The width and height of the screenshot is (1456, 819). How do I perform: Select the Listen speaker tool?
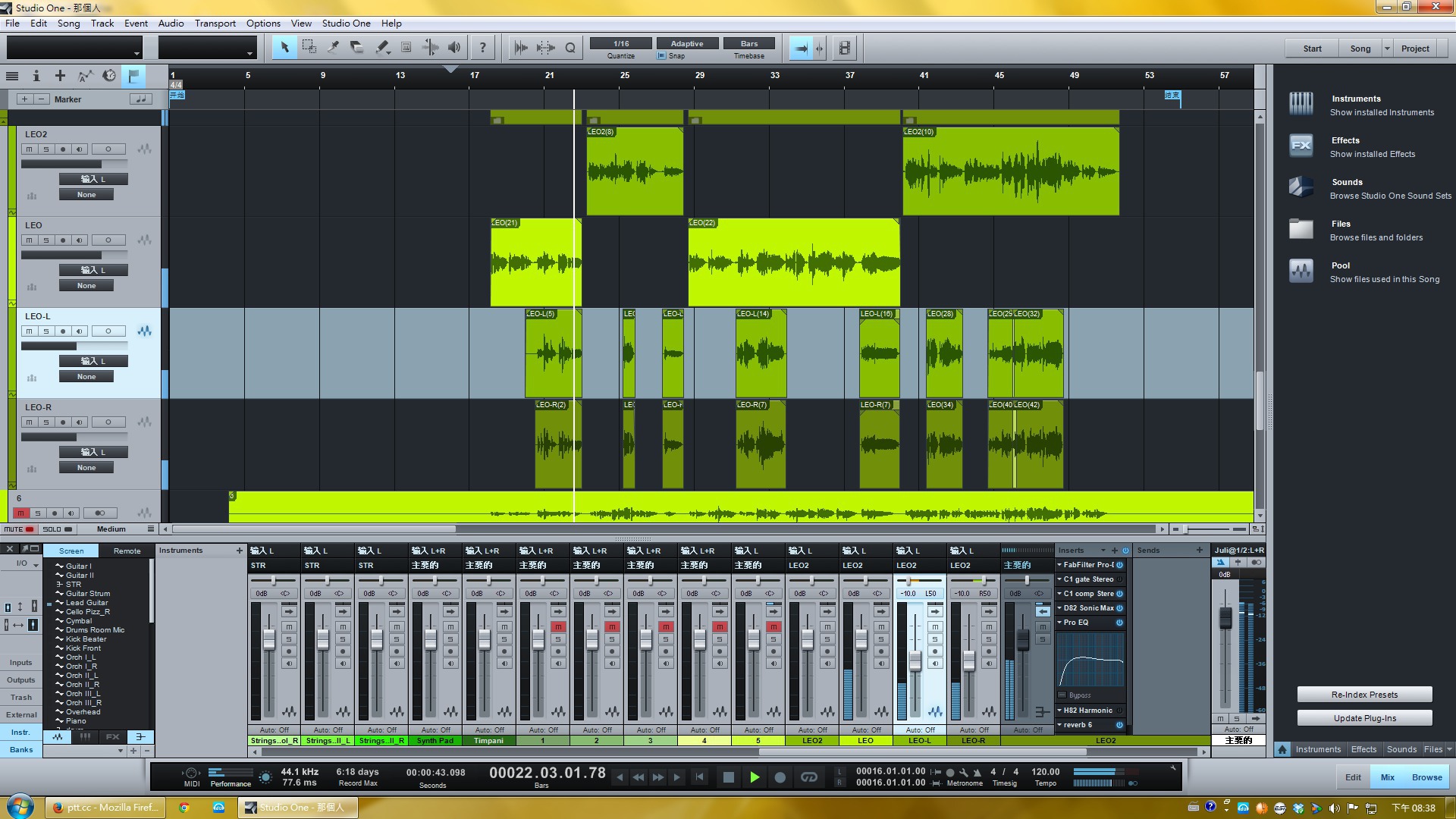[453, 47]
